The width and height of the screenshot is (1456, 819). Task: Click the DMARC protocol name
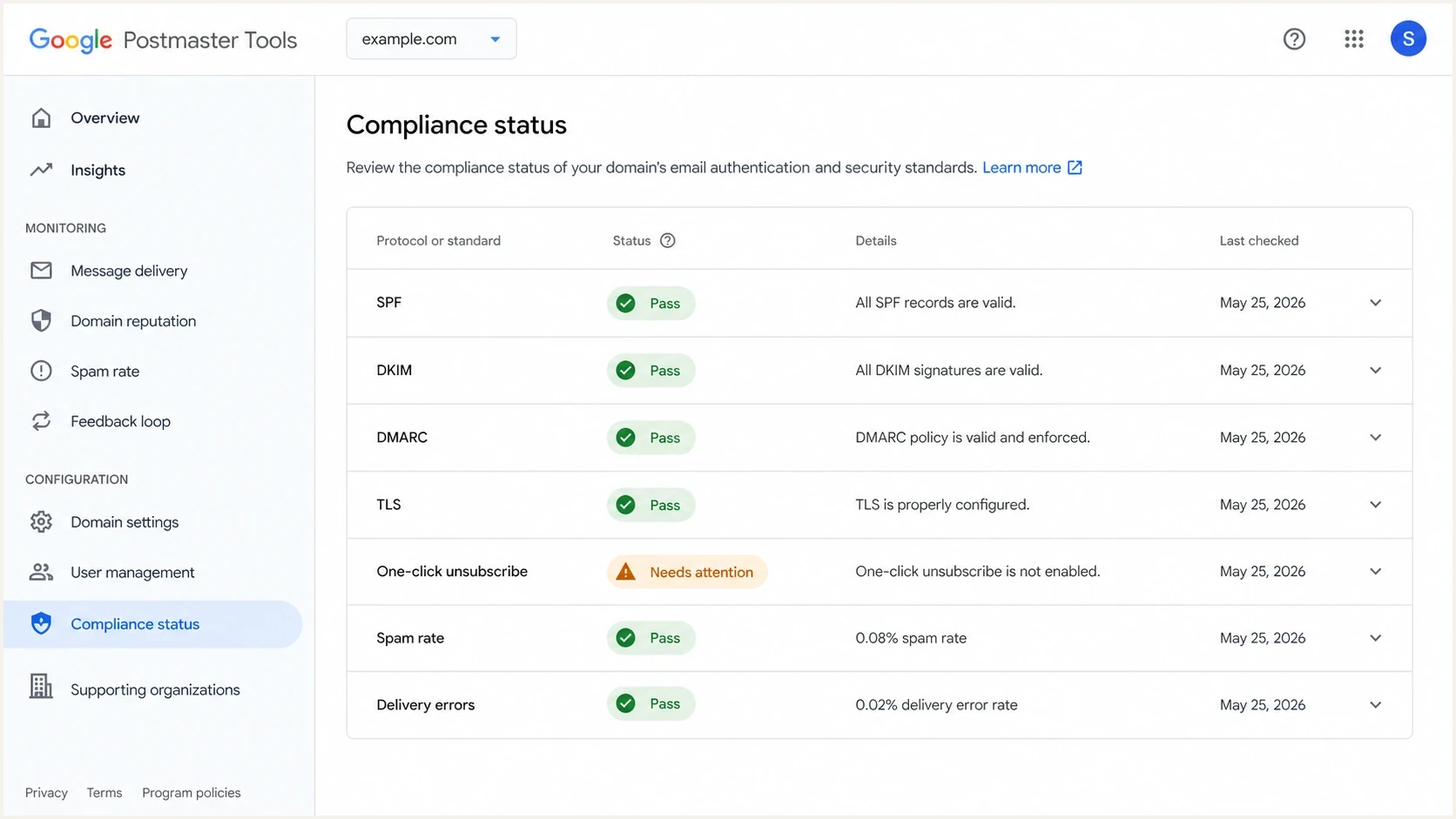click(x=402, y=437)
